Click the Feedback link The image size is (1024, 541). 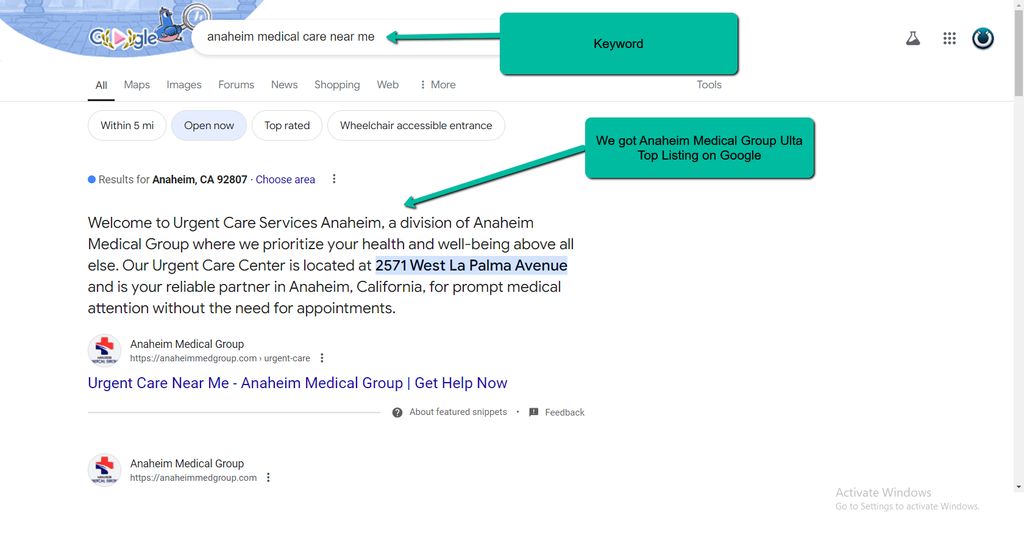pyautogui.click(x=564, y=412)
